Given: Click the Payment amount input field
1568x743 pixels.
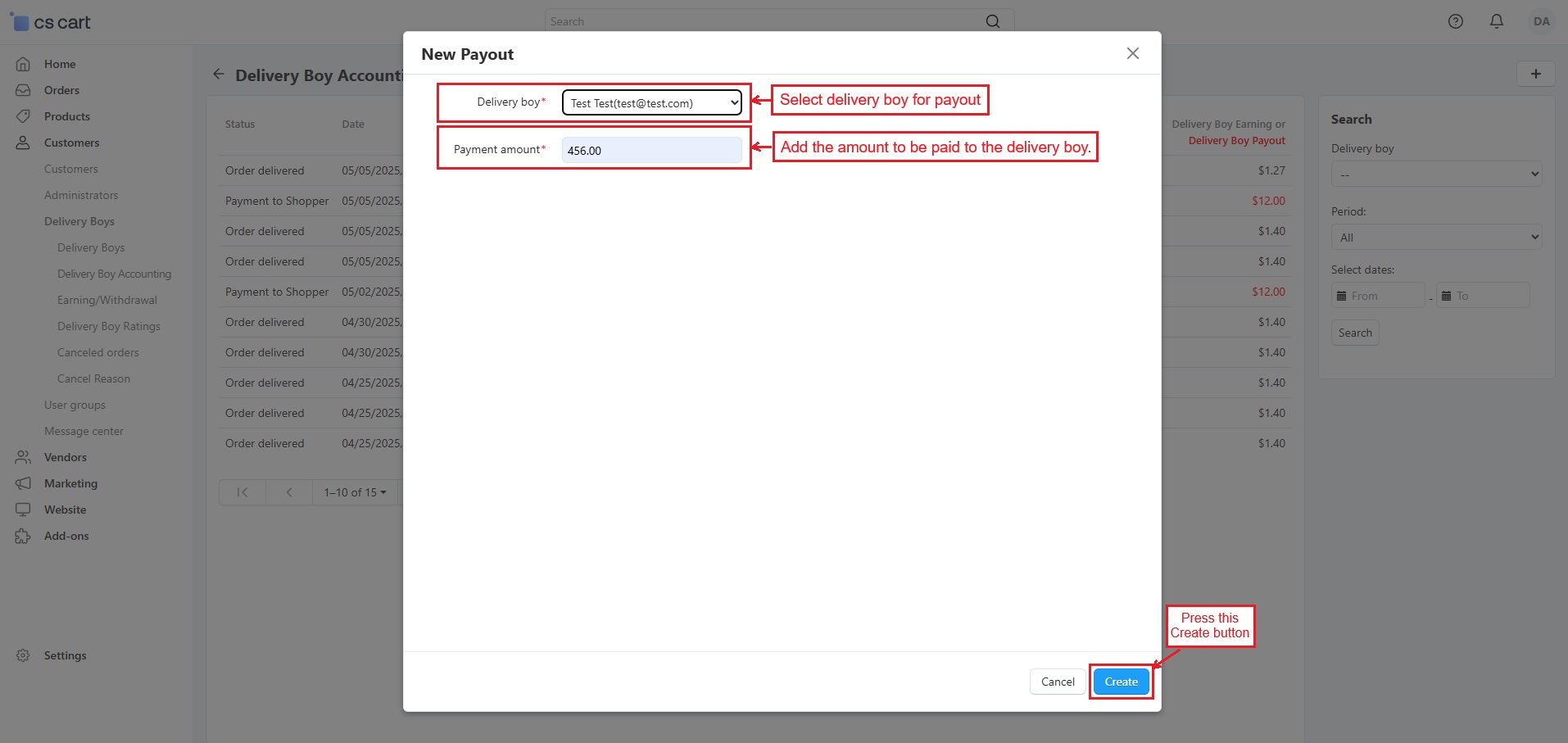Looking at the screenshot, I should point(651,151).
